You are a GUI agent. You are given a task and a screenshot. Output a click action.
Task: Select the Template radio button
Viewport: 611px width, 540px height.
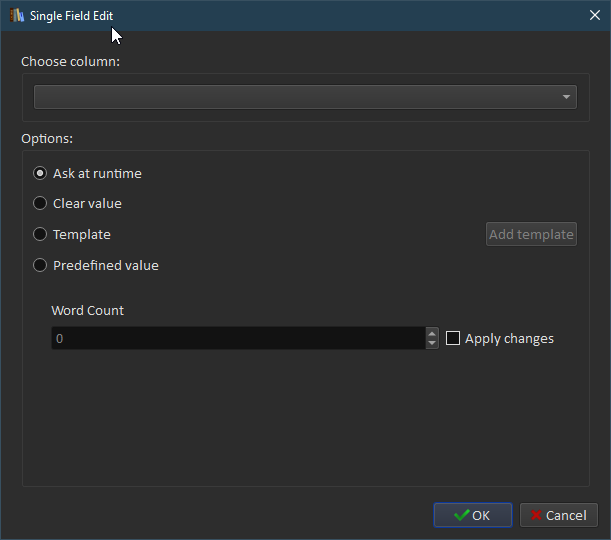click(40, 234)
